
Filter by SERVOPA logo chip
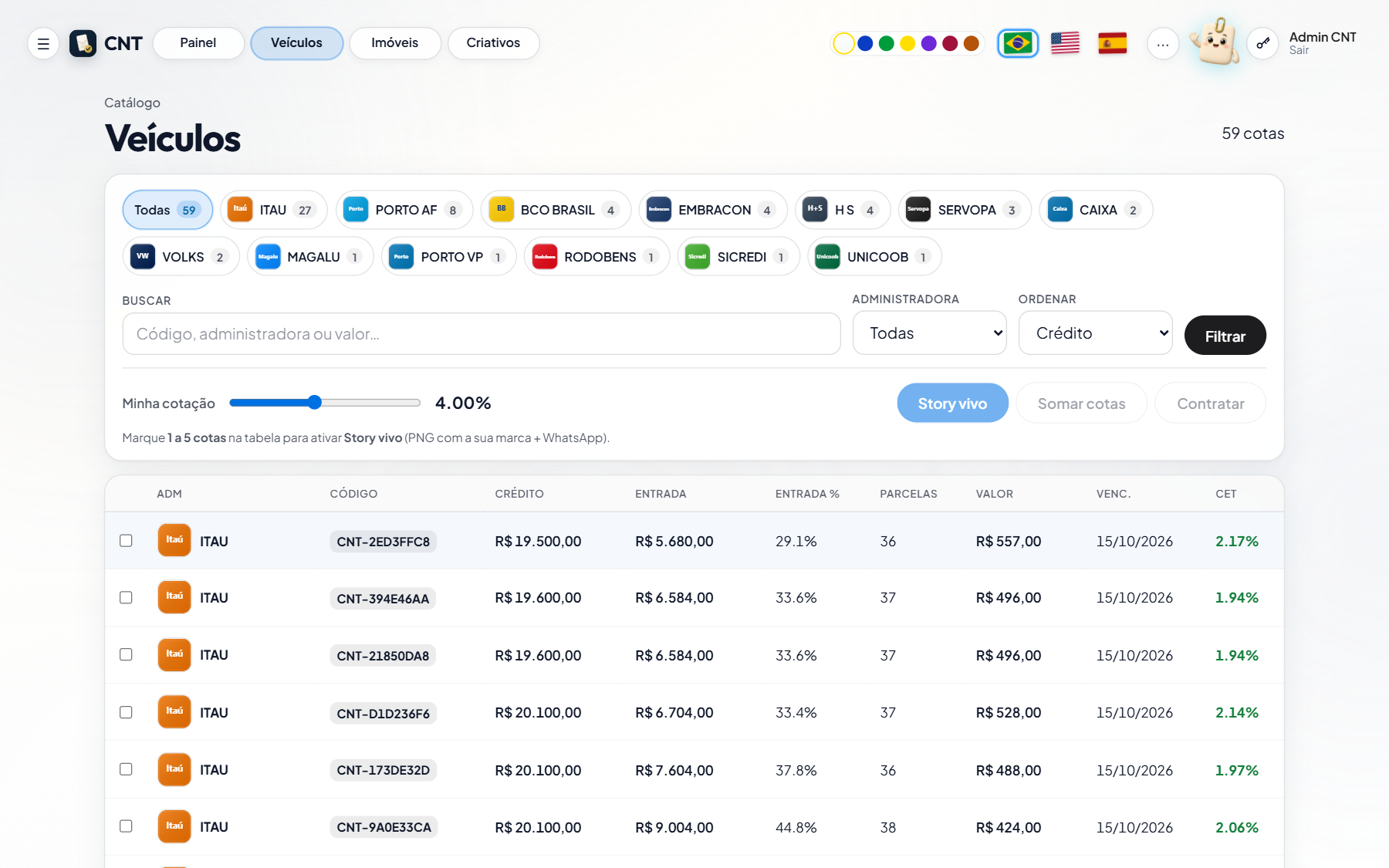[x=965, y=210]
